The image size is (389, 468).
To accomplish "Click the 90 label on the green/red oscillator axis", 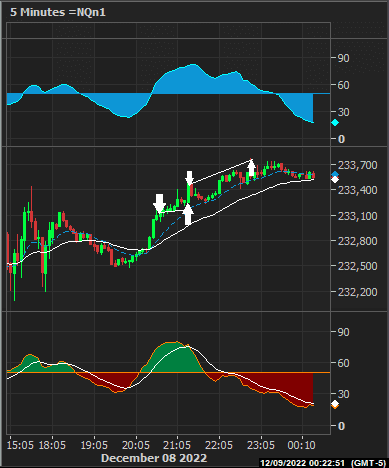I will [x=344, y=332].
